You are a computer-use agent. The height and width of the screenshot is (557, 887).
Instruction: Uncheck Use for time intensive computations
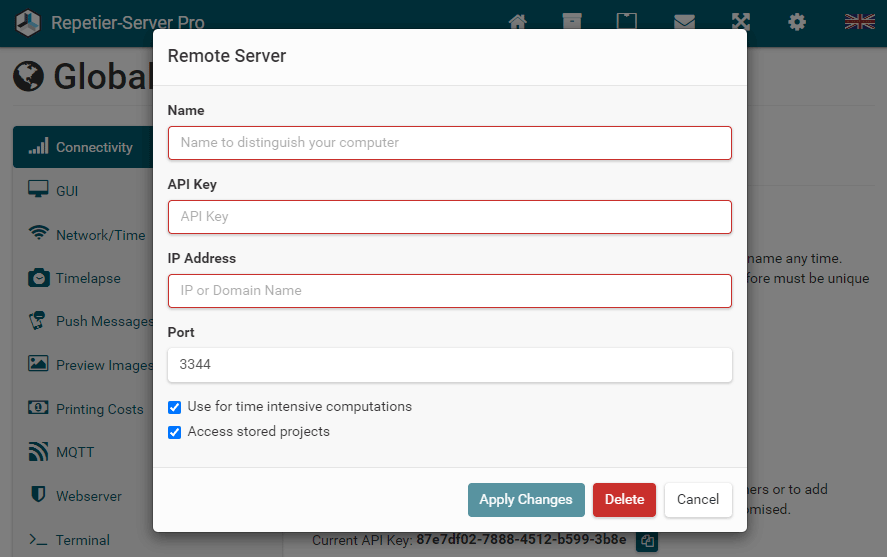(174, 407)
